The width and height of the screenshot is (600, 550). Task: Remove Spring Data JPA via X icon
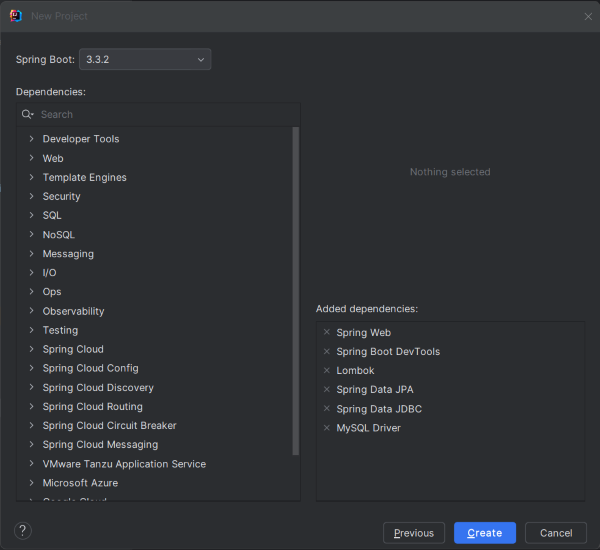(x=326, y=389)
